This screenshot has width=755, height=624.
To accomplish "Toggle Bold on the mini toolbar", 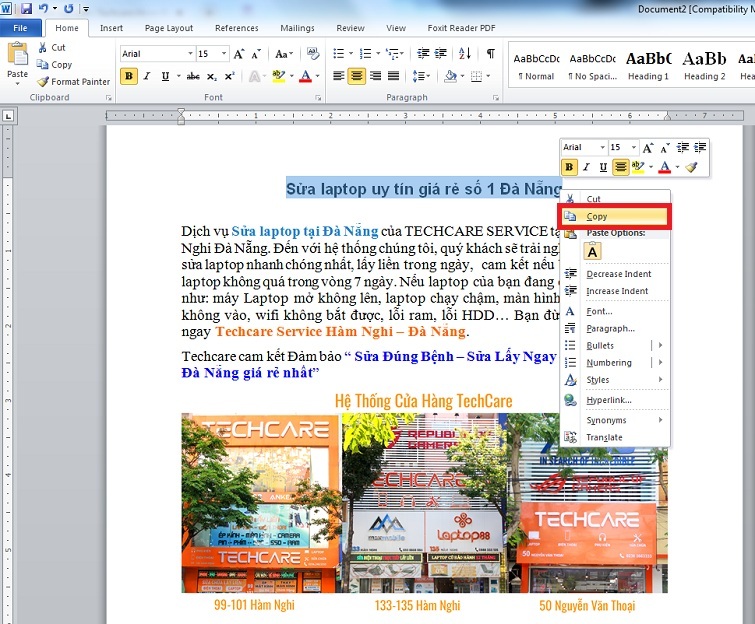I will pos(570,167).
